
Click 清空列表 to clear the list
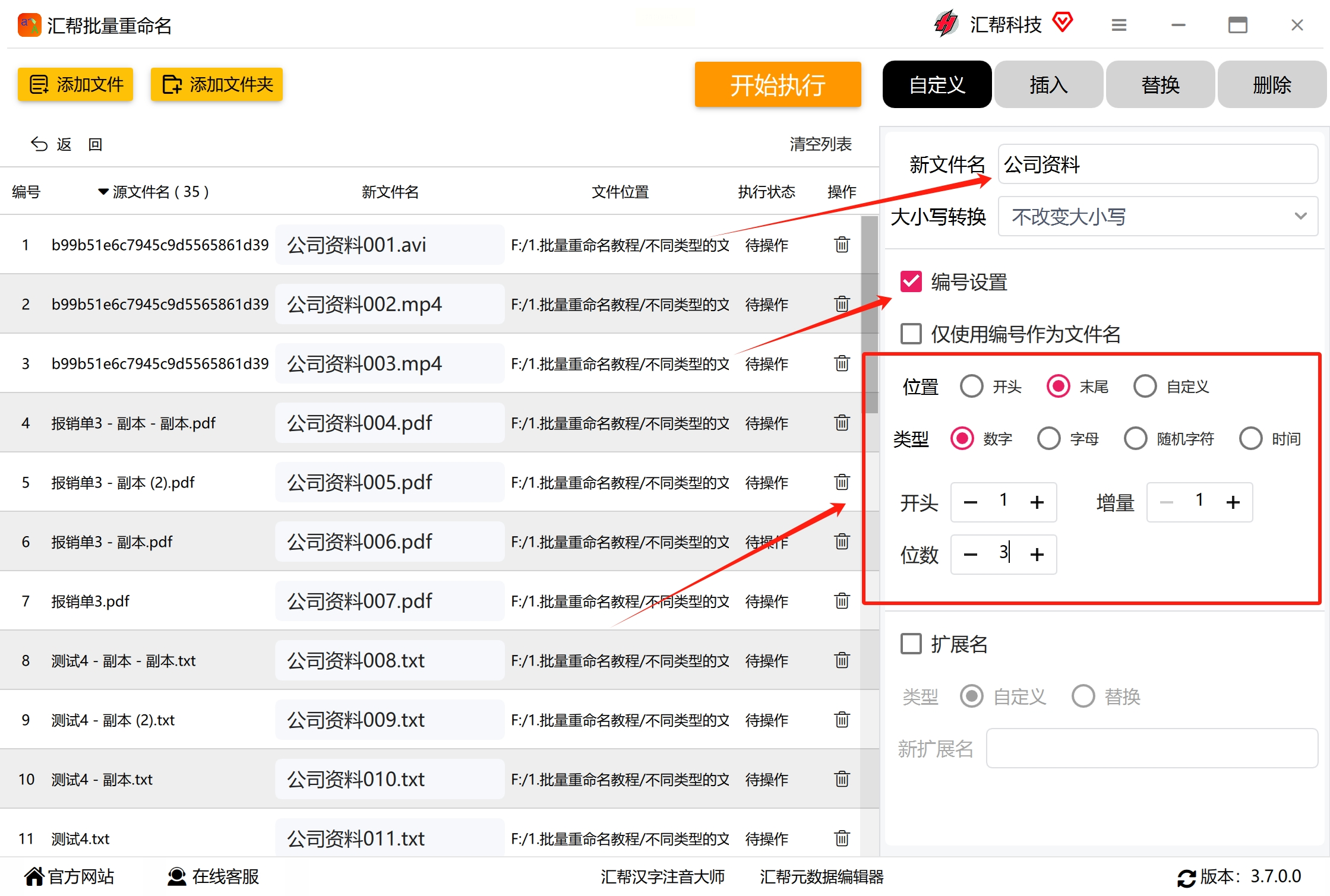[820, 144]
